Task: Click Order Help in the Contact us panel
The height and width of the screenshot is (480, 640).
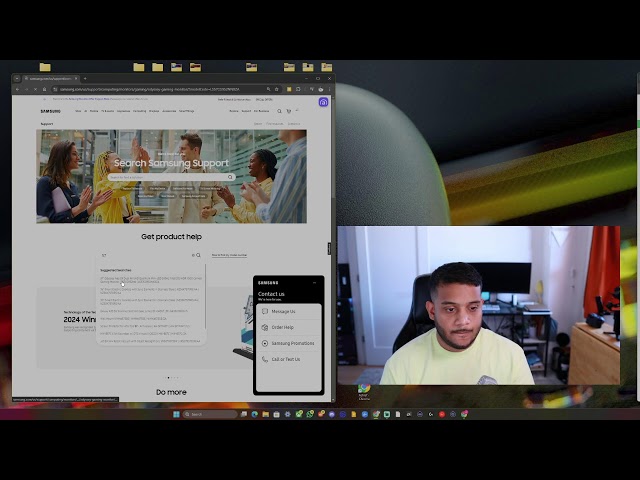Action: 289,327
